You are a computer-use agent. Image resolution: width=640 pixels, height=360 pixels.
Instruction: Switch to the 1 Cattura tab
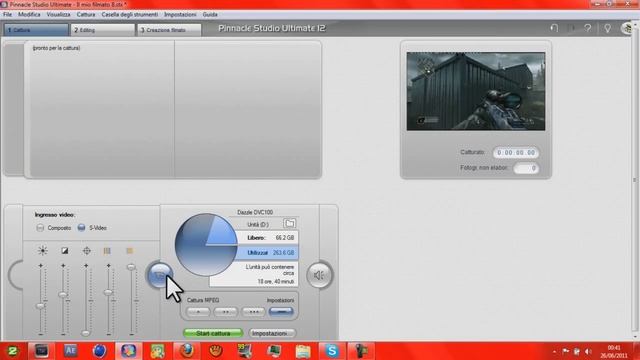pyautogui.click(x=36, y=30)
